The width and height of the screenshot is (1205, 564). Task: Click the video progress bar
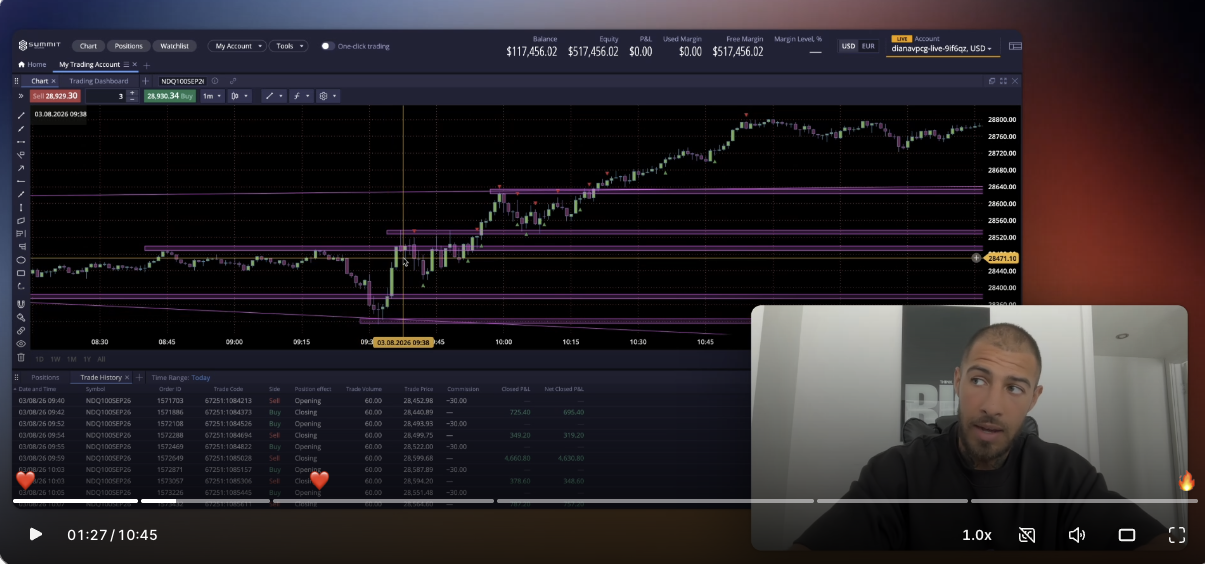[604, 501]
